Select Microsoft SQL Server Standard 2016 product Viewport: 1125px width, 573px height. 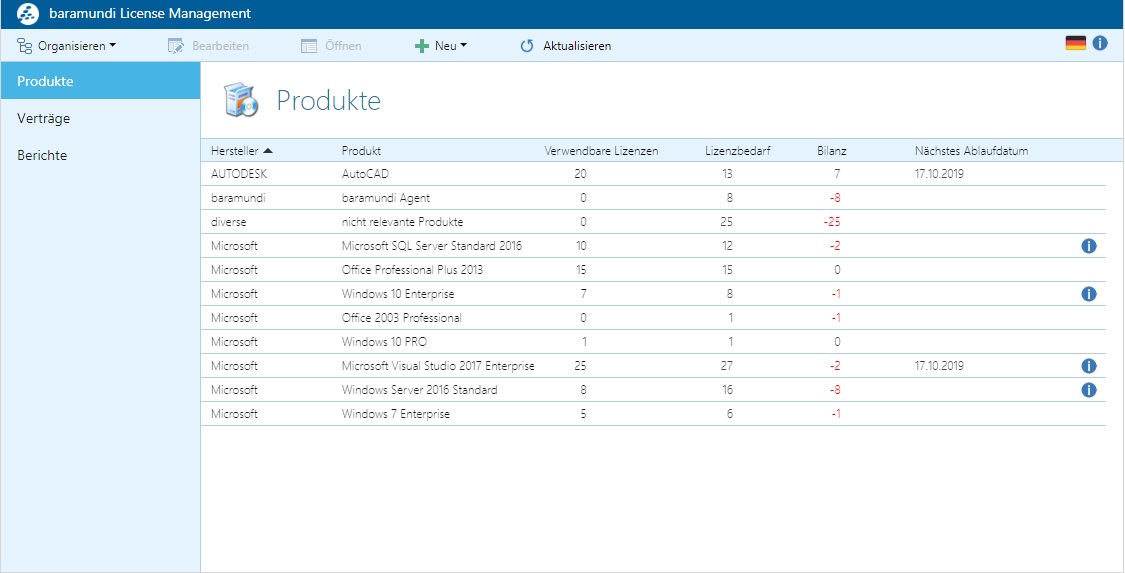point(431,246)
